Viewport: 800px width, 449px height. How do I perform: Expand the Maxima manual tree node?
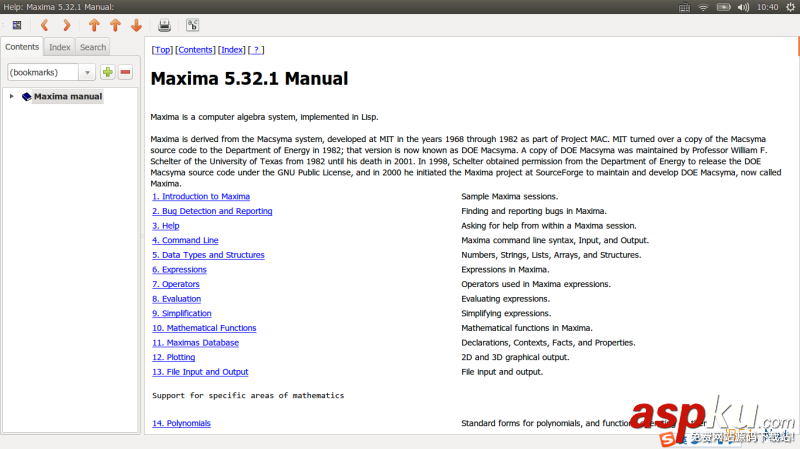[x=11, y=96]
